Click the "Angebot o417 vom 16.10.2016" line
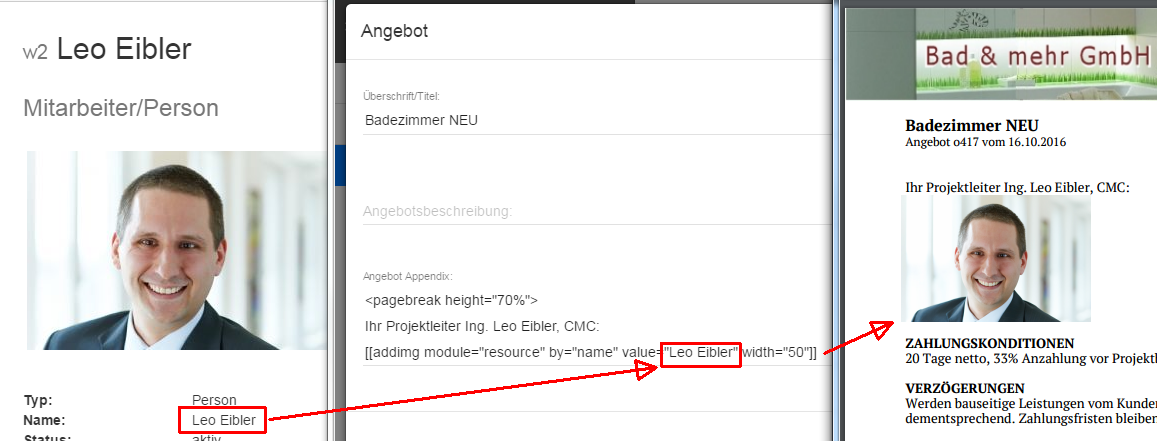This screenshot has height=441, width=1157. click(x=985, y=143)
